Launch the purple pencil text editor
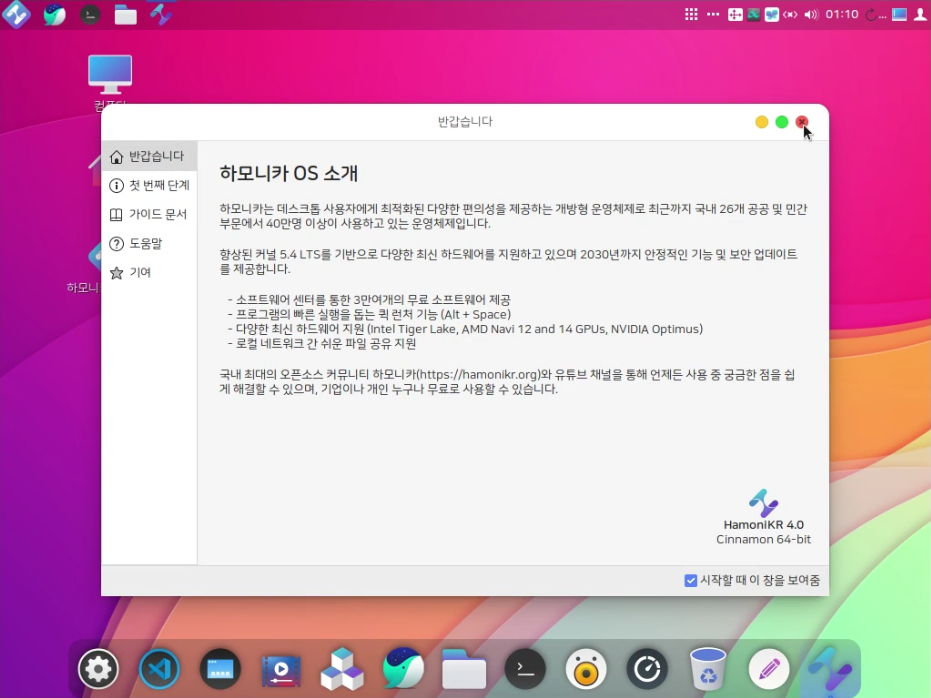 [x=768, y=669]
